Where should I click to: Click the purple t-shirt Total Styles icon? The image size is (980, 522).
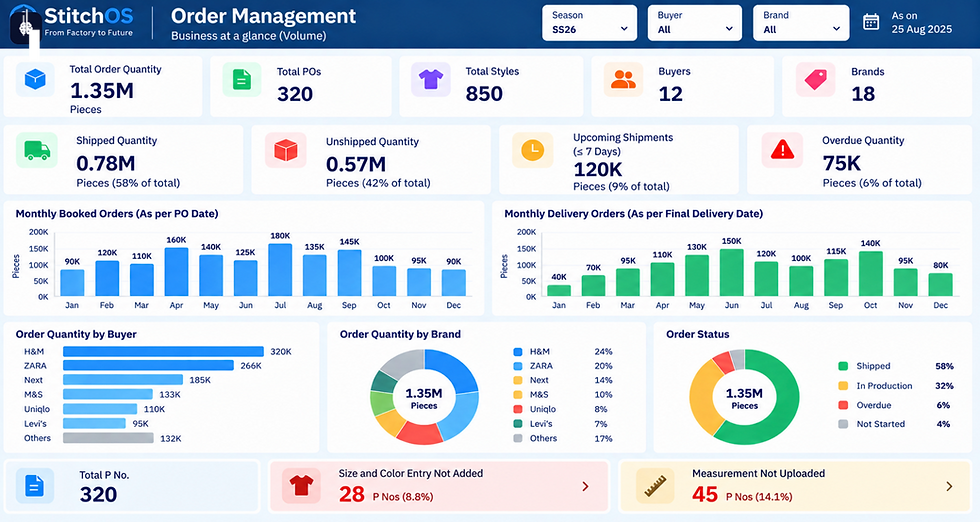431,79
